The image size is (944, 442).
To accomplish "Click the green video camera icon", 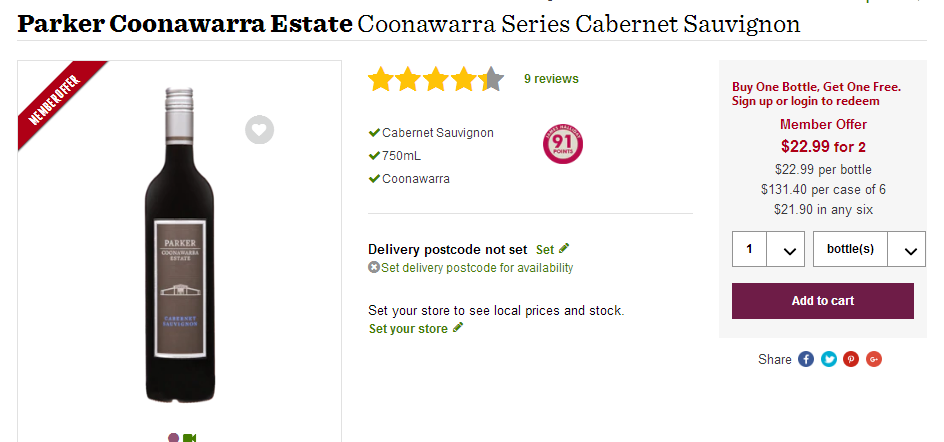I will [190, 437].
